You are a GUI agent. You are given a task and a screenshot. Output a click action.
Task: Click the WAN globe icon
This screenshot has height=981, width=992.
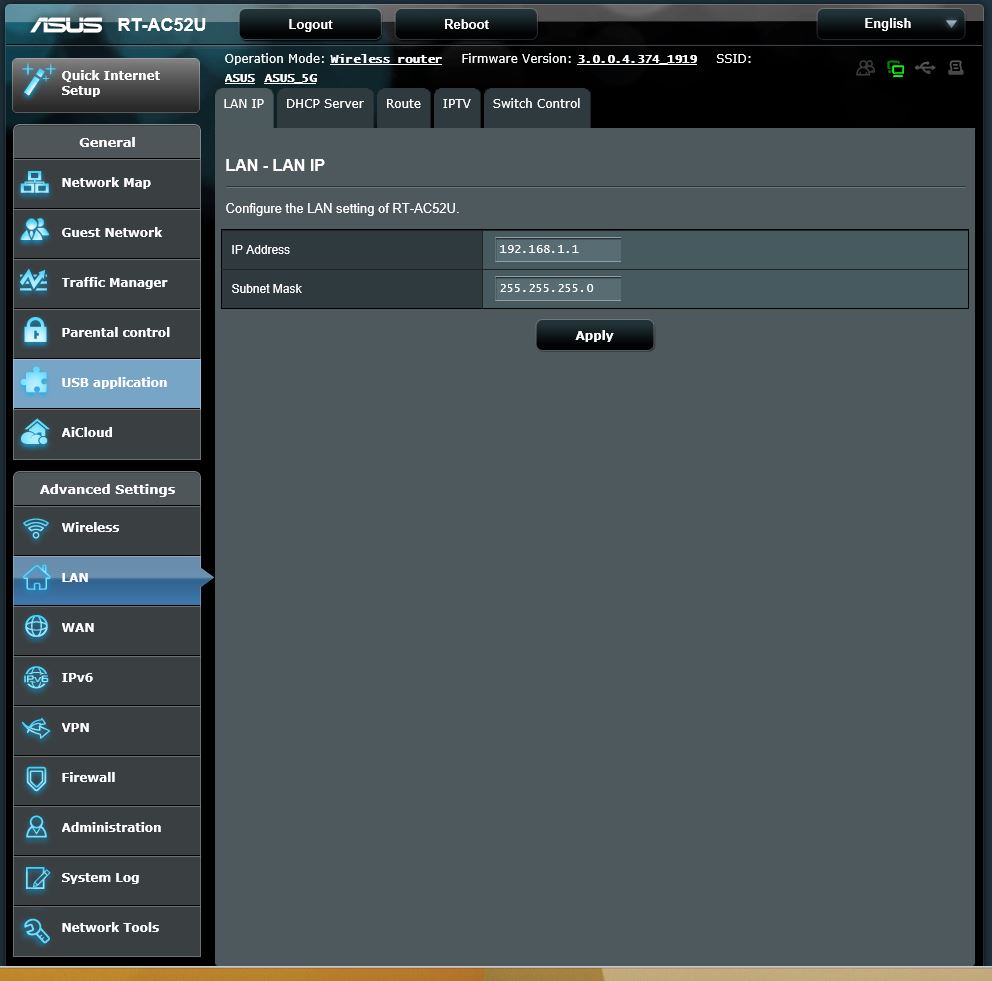(x=36, y=627)
